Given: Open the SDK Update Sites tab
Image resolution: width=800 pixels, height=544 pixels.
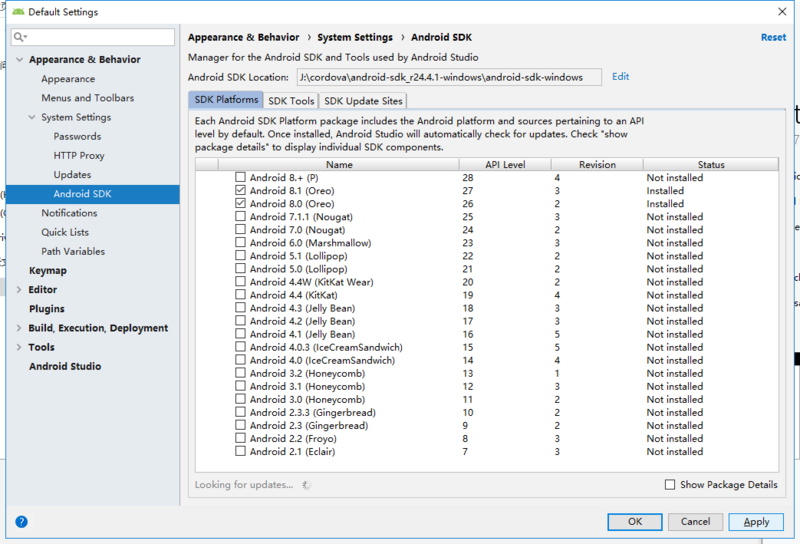Looking at the screenshot, I should [363, 101].
